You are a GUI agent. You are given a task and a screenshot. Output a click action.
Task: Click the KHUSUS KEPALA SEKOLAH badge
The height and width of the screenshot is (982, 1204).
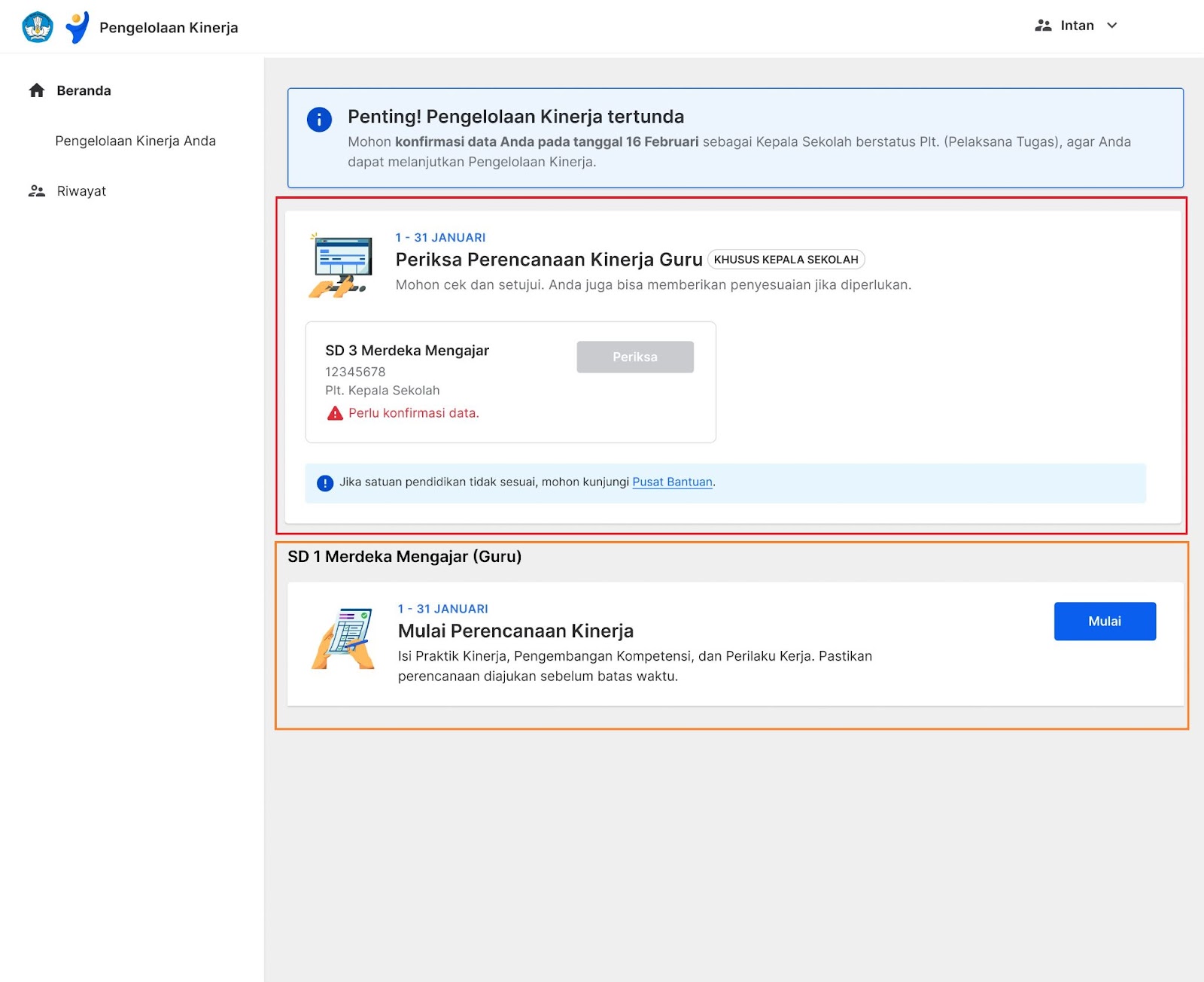pyautogui.click(x=786, y=260)
